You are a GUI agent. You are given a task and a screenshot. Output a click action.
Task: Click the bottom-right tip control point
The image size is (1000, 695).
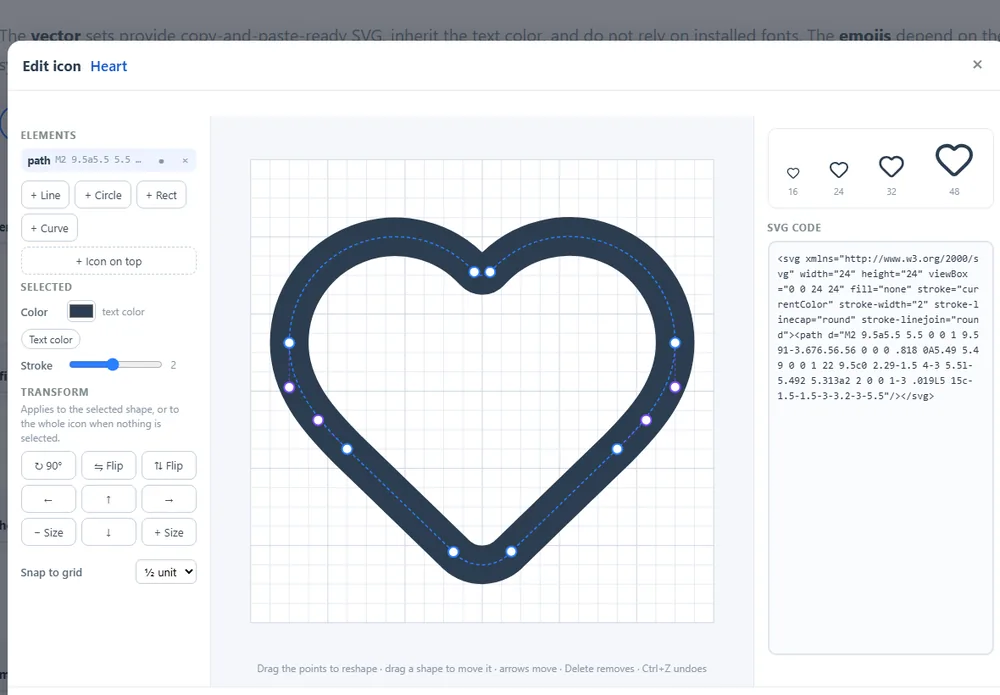tap(511, 552)
